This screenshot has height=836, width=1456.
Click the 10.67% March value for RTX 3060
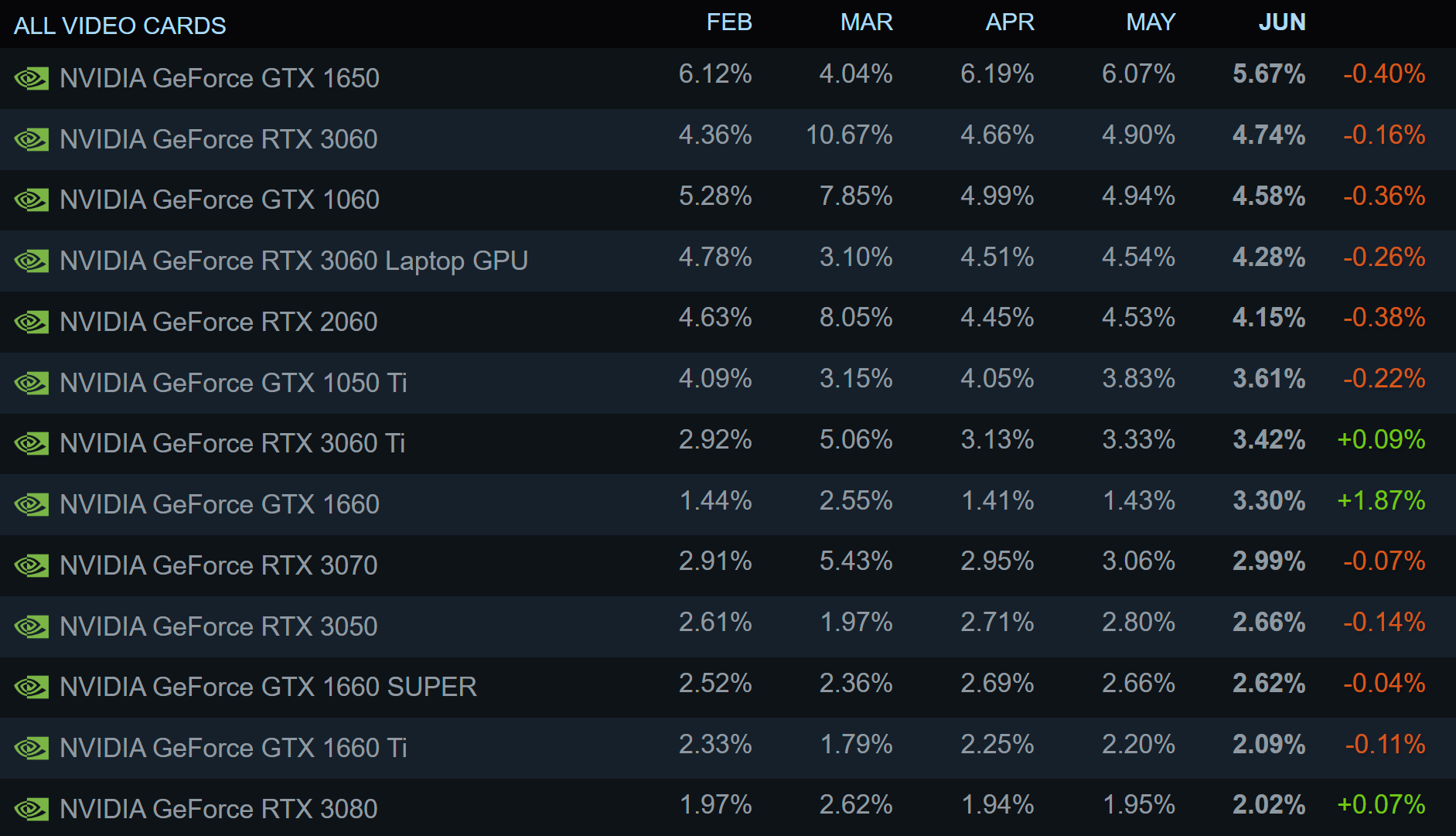pos(849,135)
